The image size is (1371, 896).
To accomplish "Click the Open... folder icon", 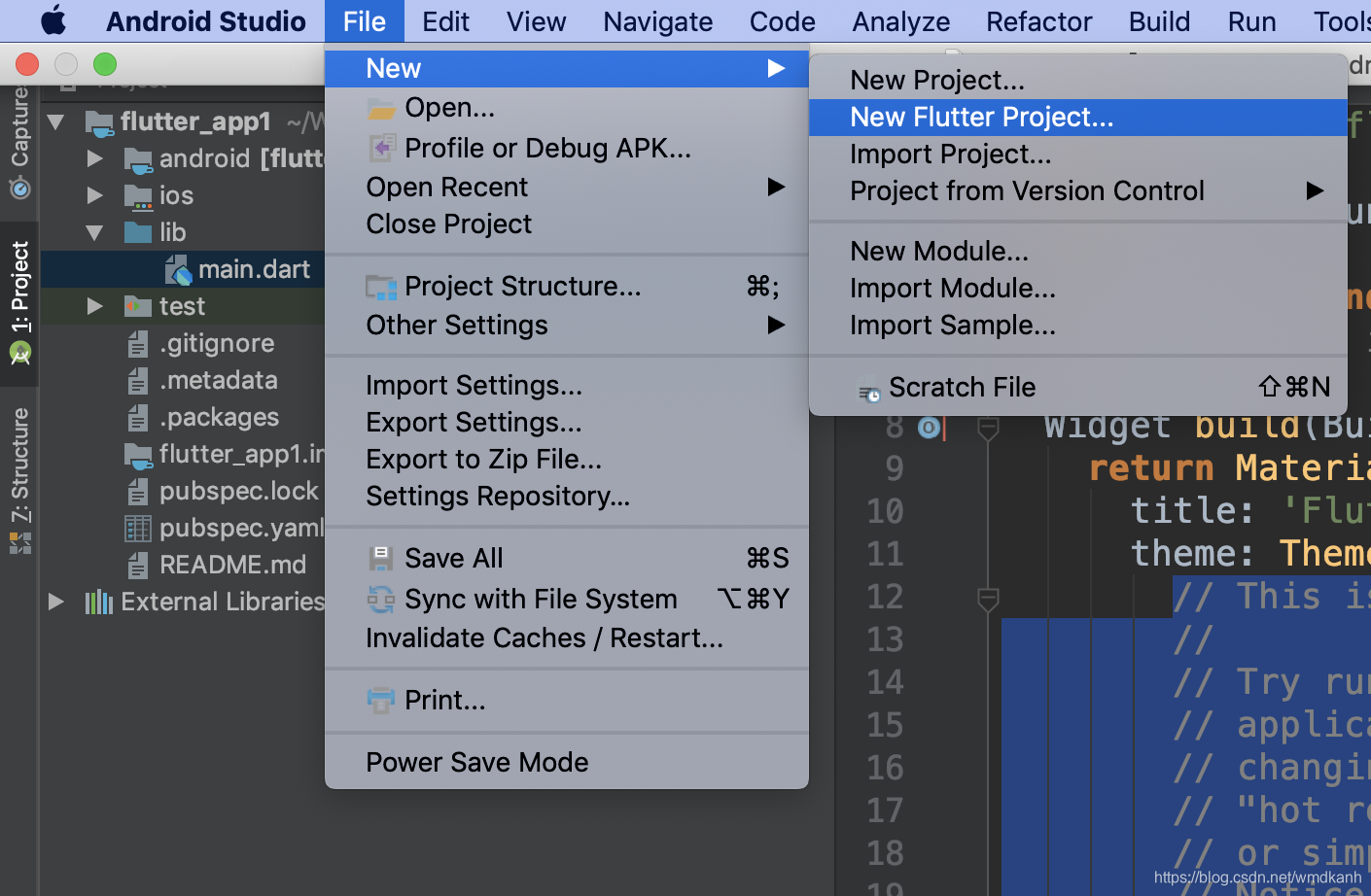I will (381, 109).
